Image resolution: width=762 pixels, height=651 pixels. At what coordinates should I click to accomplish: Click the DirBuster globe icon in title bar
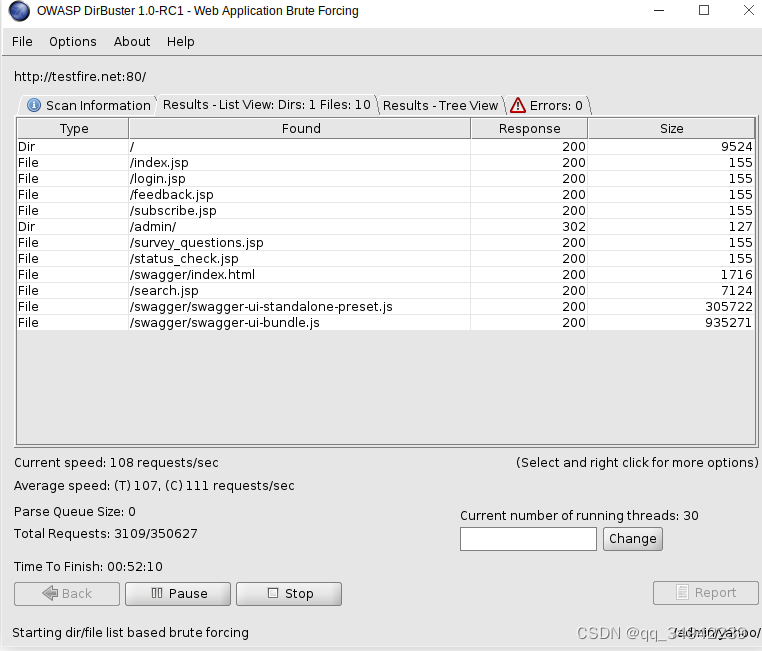[x=19, y=11]
